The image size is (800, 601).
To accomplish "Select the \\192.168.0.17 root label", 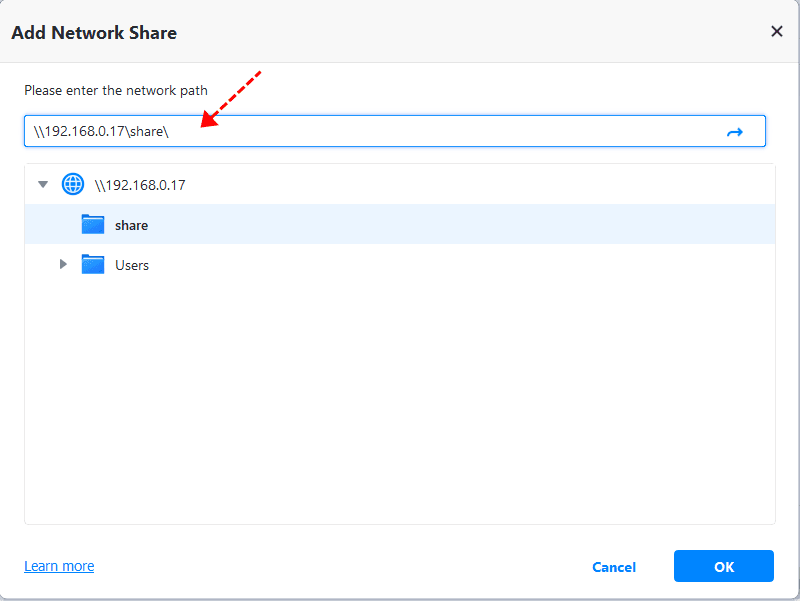I will (x=140, y=185).
